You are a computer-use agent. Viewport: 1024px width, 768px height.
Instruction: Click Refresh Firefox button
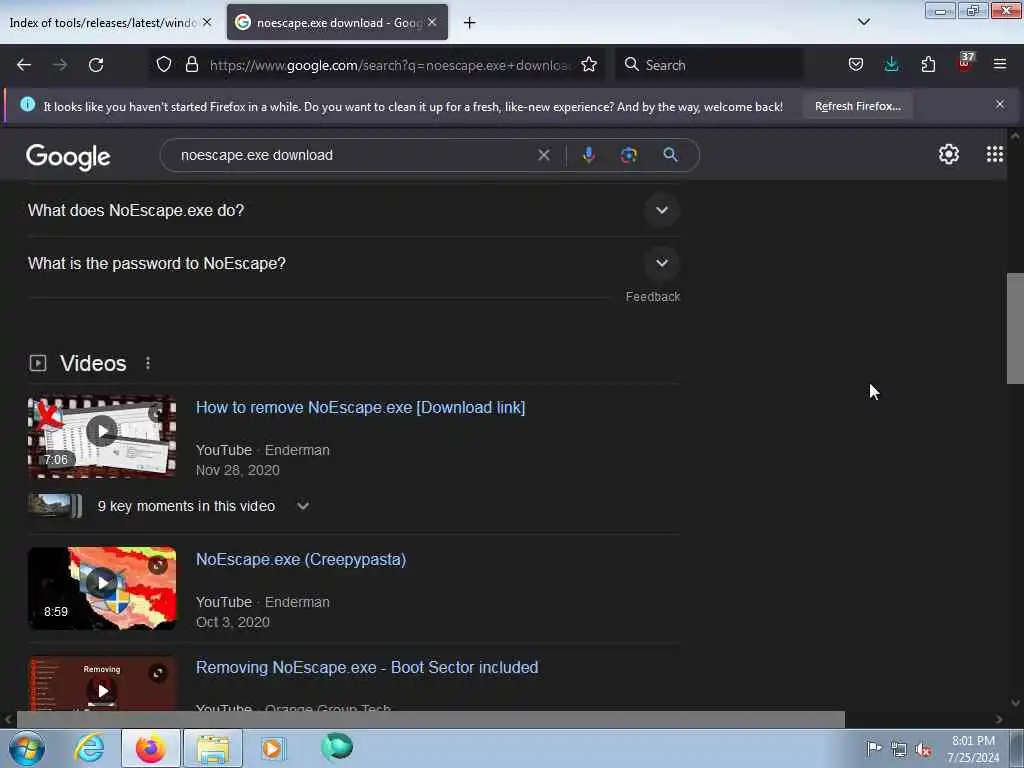click(857, 106)
